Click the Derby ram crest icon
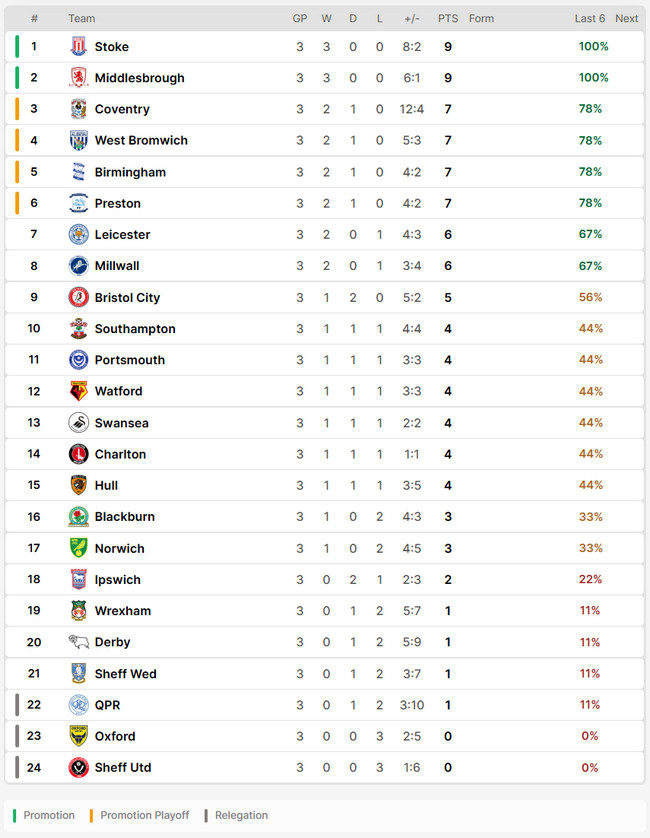The width and height of the screenshot is (650, 838). click(x=78, y=642)
